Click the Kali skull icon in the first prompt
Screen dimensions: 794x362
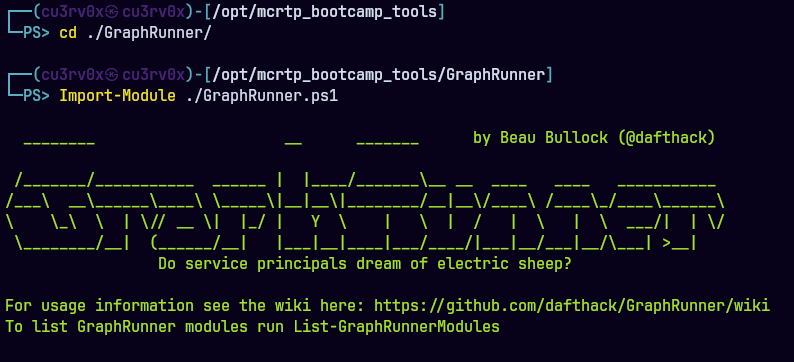pyautogui.click(x=112, y=12)
